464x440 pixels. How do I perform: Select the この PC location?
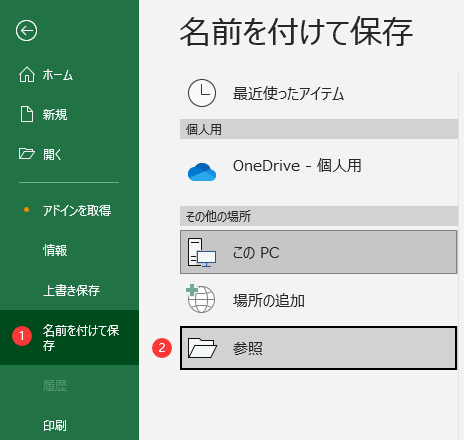(318, 252)
